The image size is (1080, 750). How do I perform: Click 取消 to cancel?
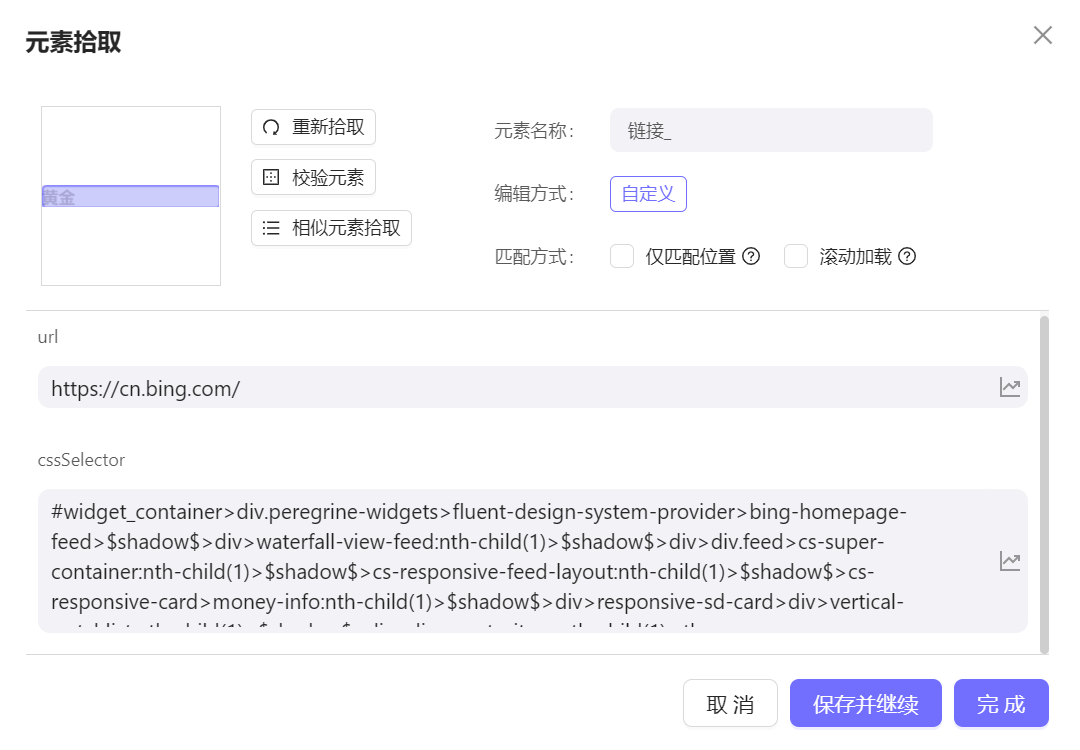tap(730, 704)
